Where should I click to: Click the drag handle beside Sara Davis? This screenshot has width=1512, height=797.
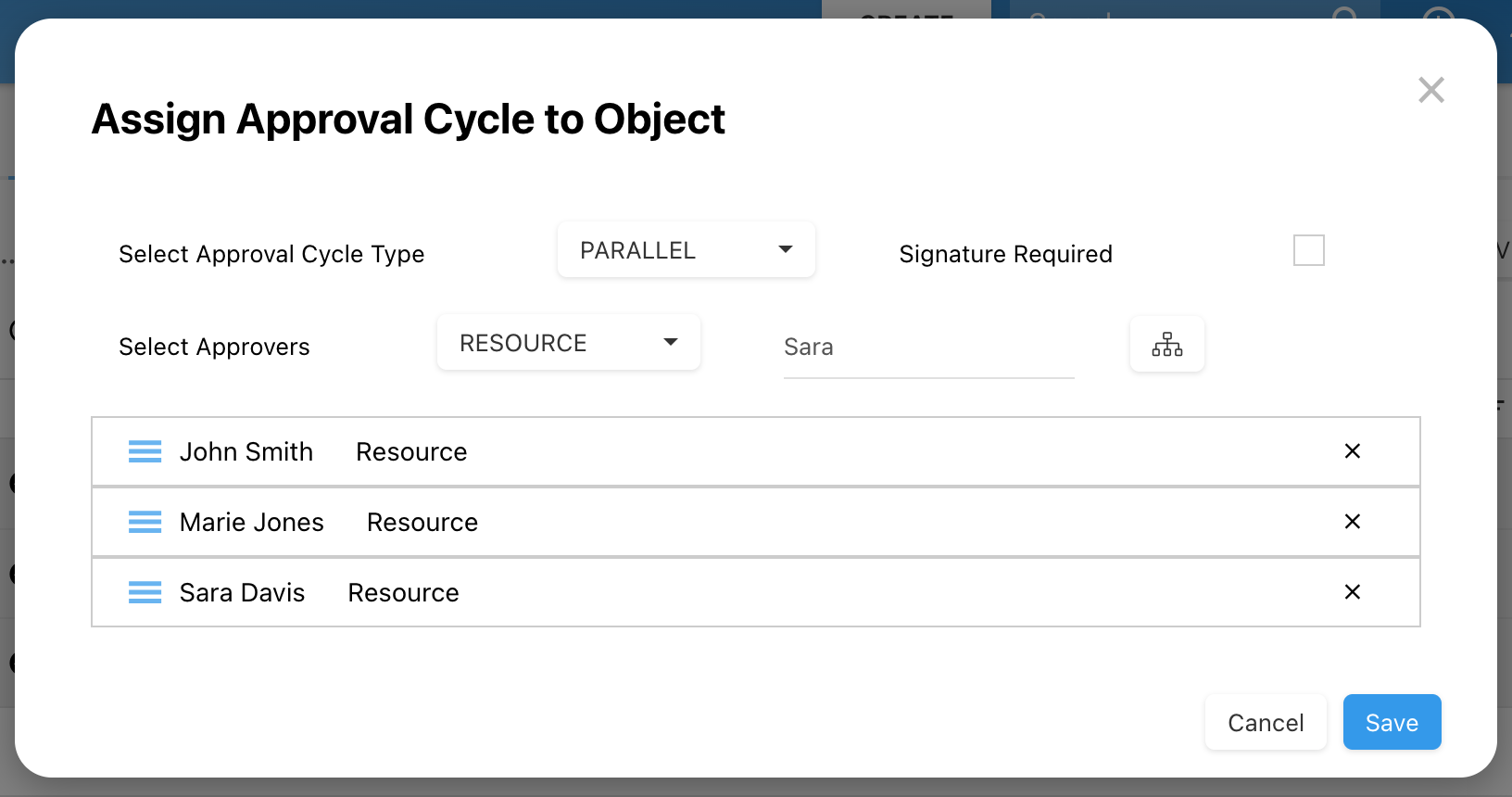(145, 592)
